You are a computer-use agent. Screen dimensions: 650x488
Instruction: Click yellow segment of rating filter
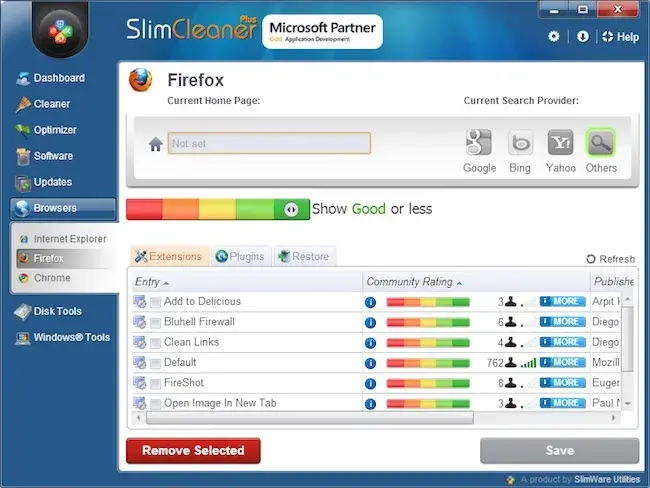[217, 209]
